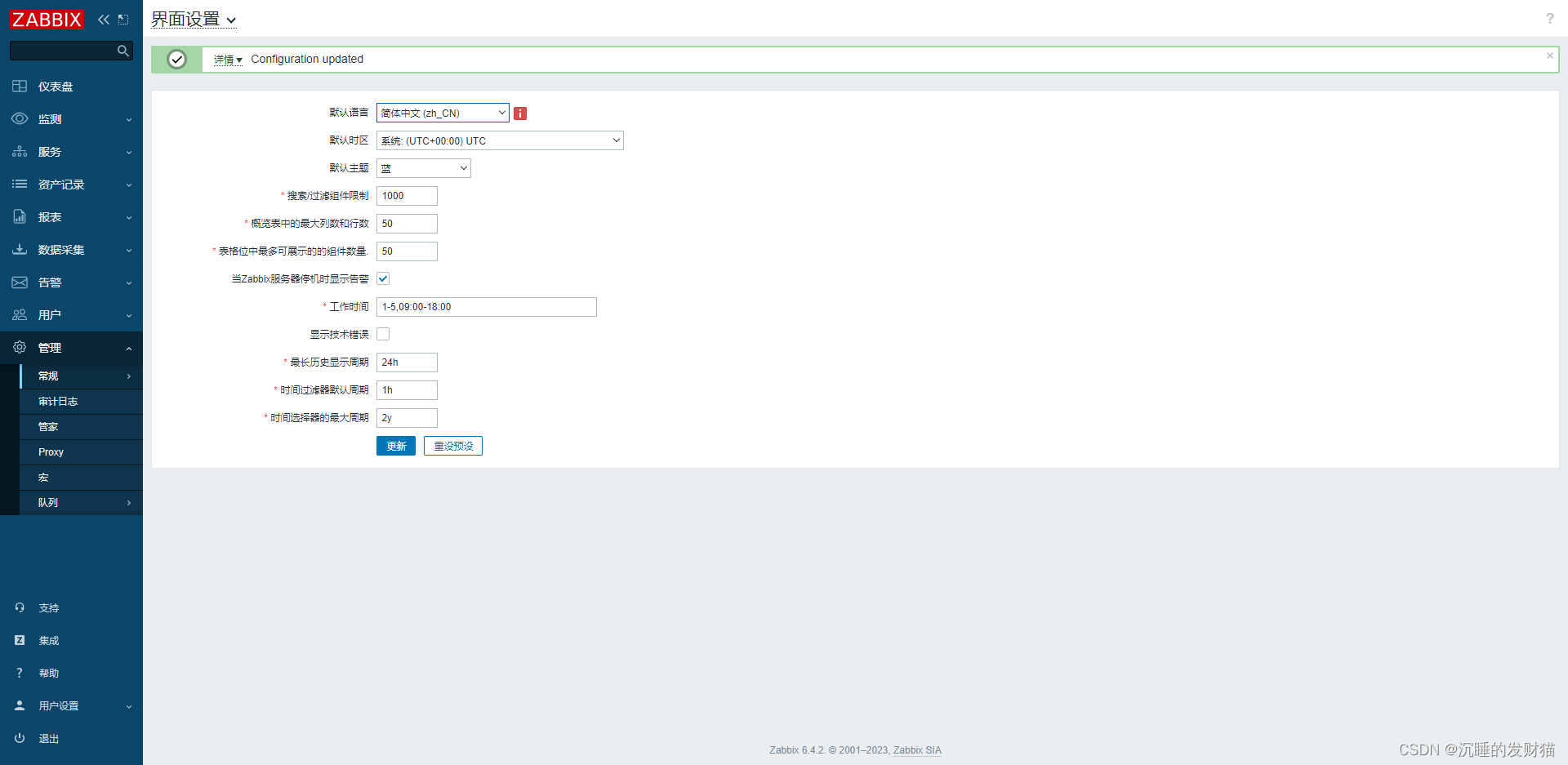Click the 管理 gear icon
The height and width of the screenshot is (765, 1568).
20,348
